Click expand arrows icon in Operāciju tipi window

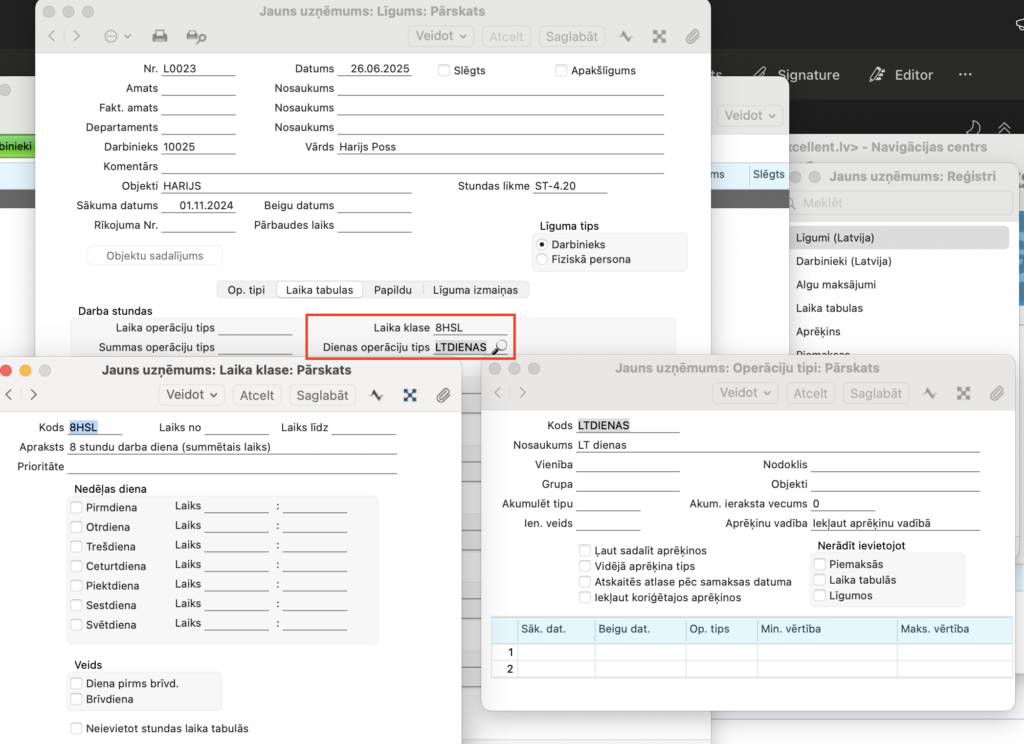click(963, 393)
